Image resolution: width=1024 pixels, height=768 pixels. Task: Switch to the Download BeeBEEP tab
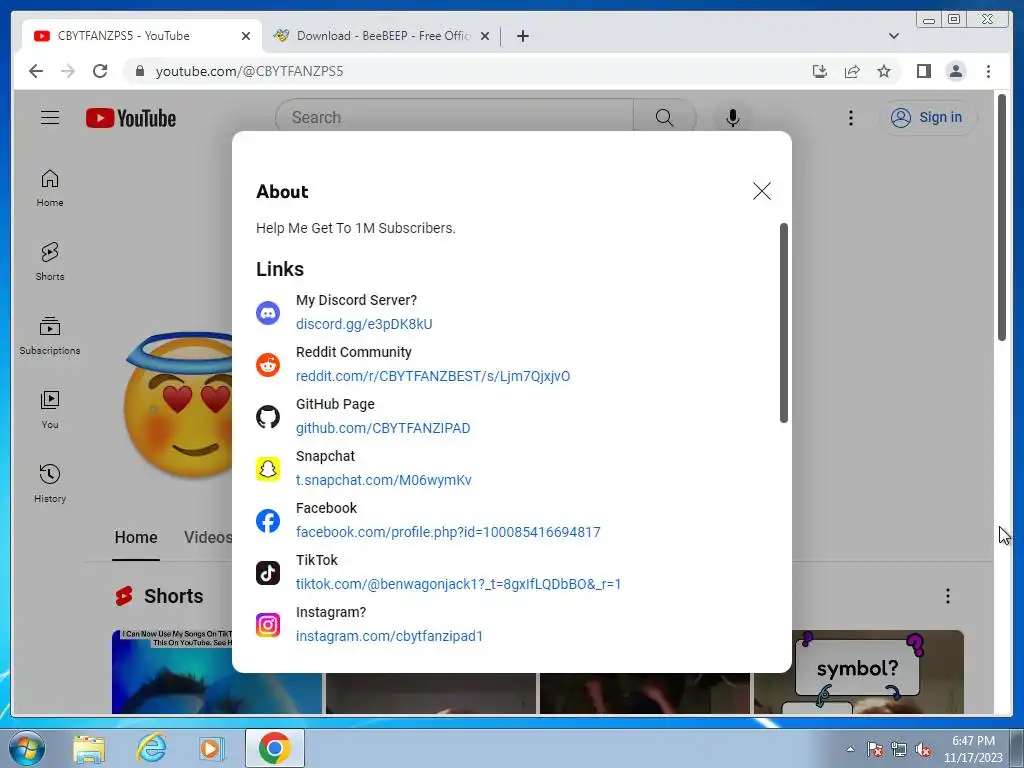point(383,36)
